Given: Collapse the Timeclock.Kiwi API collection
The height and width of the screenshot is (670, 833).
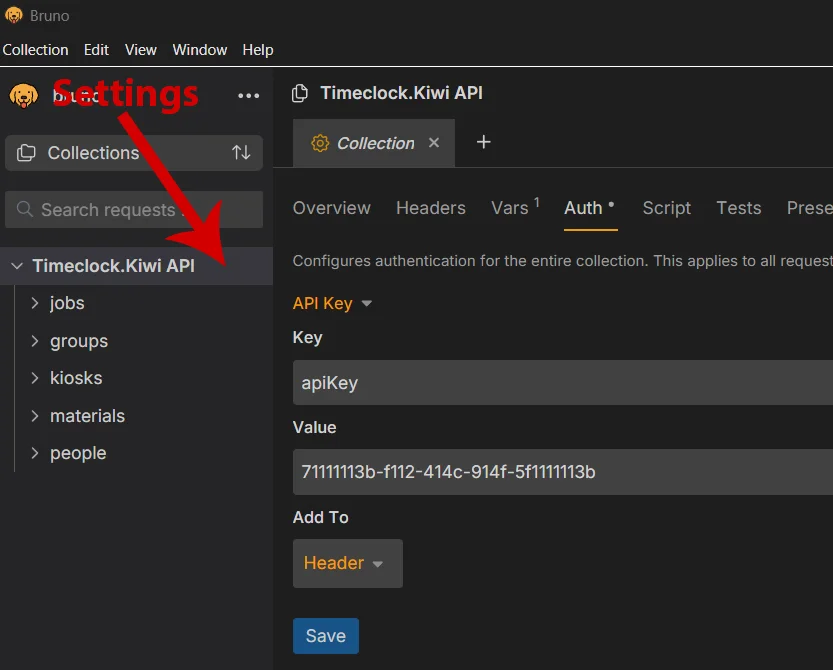Looking at the screenshot, I should click(17, 266).
